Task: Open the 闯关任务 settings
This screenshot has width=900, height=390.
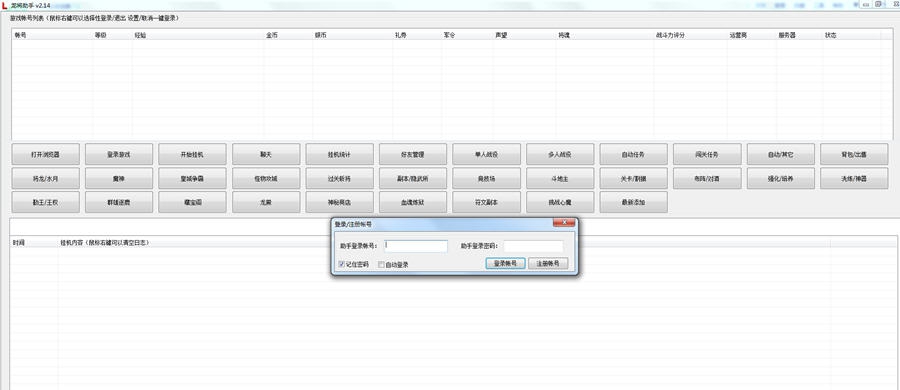Action: point(707,155)
